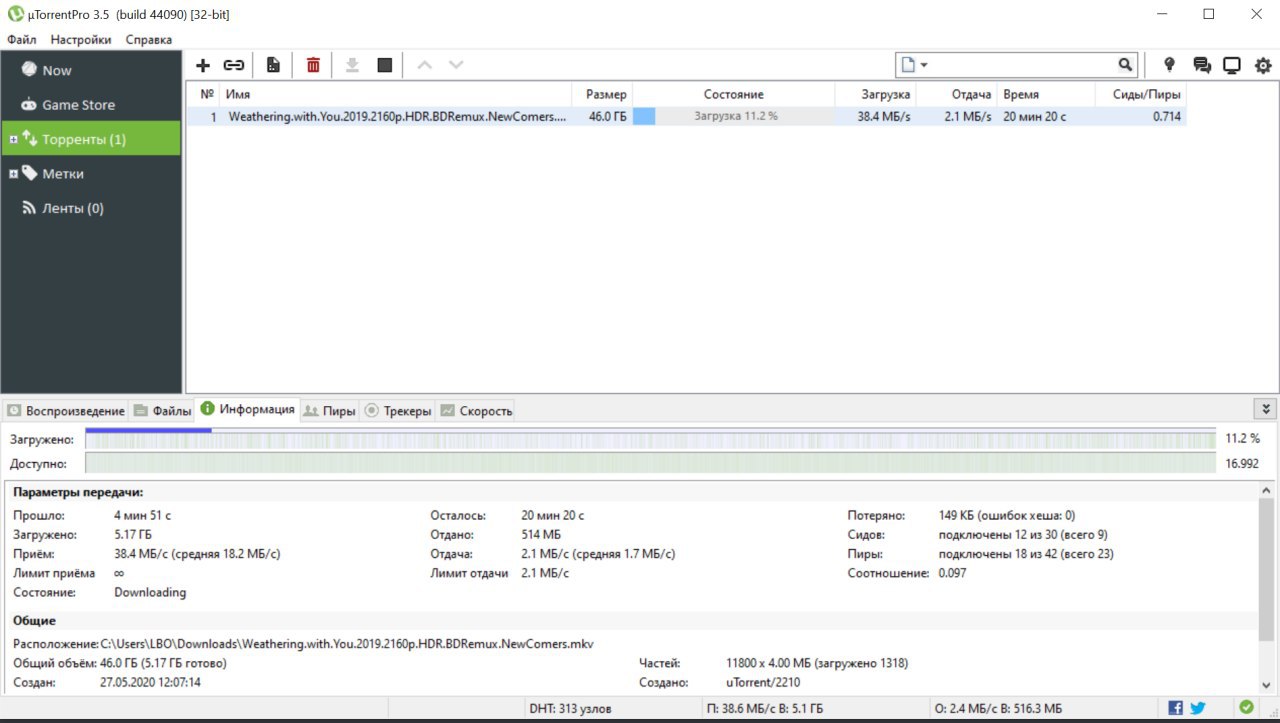Sort by the Загрузка column header
The width and height of the screenshot is (1280, 723).
[x=875, y=94]
